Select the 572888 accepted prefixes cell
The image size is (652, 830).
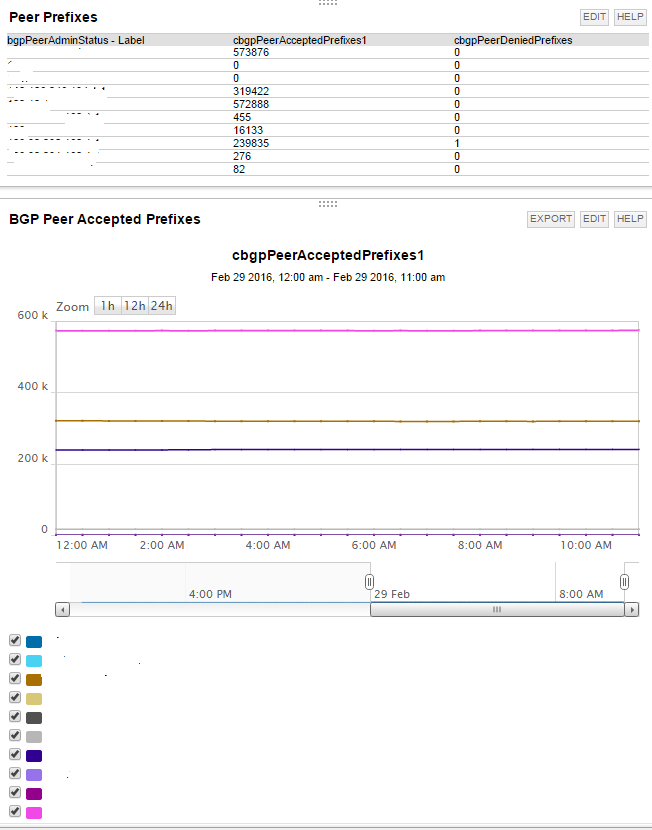click(251, 104)
